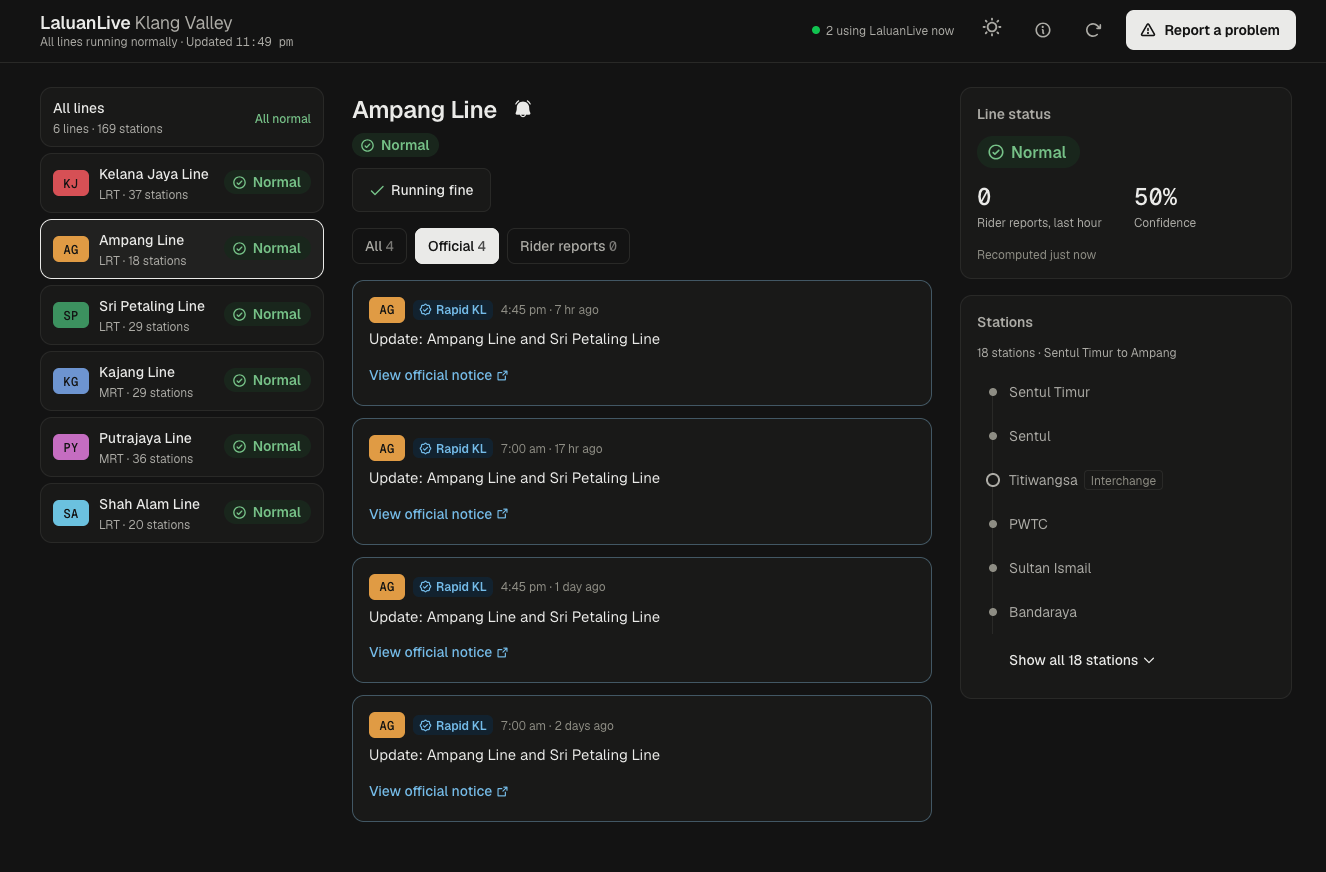The height and width of the screenshot is (872, 1326).
Task: Click the Titiwangsa interchange circle marker
Action: 993,480
